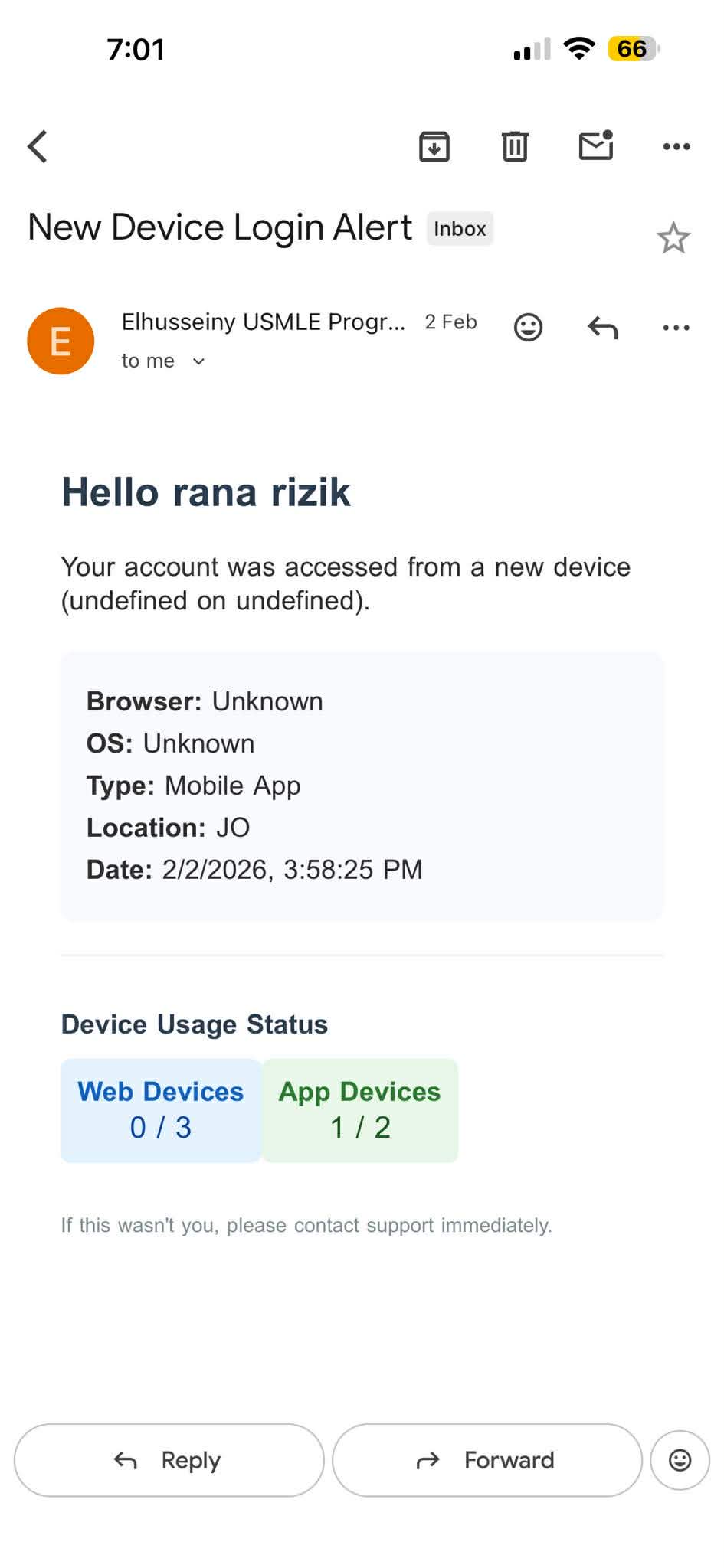Archive this email message
Image resolution: width=724 pixels, height=1568 pixels.
pos(434,146)
